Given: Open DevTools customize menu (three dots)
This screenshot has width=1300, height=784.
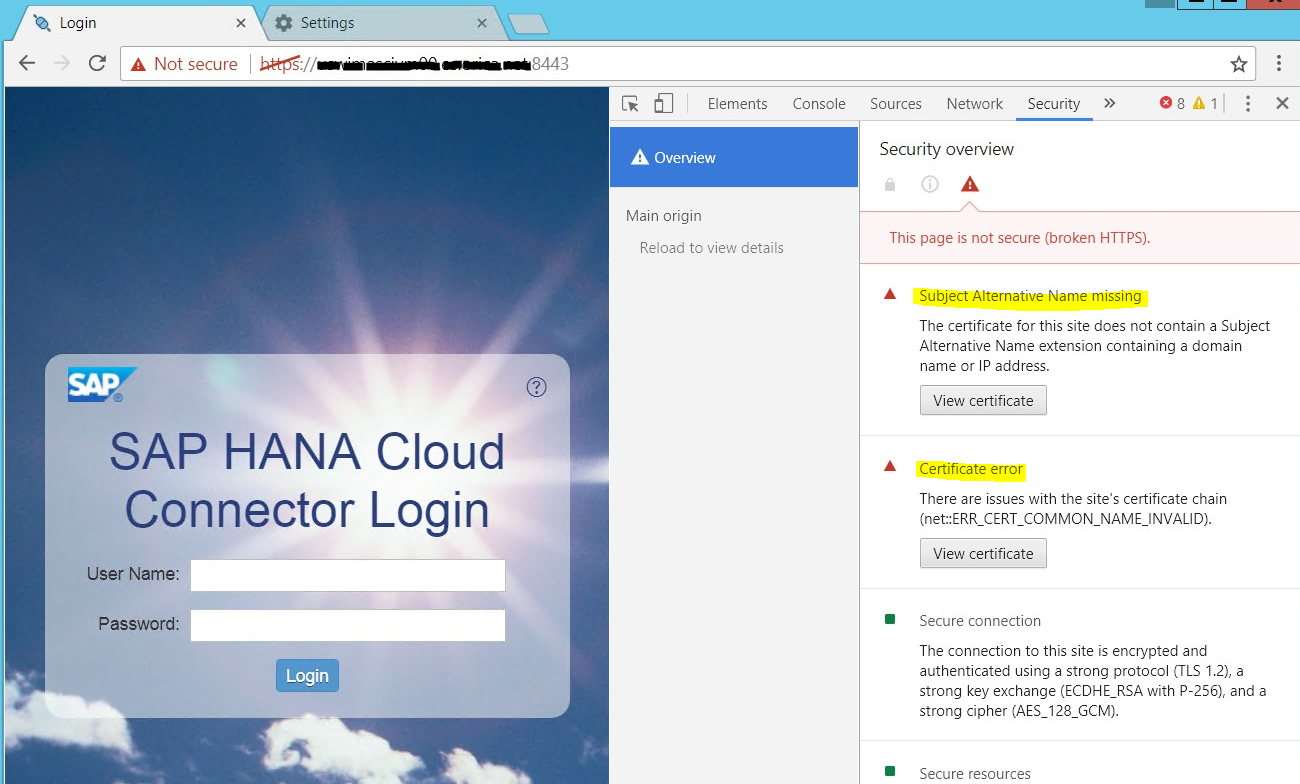Looking at the screenshot, I should [x=1247, y=103].
